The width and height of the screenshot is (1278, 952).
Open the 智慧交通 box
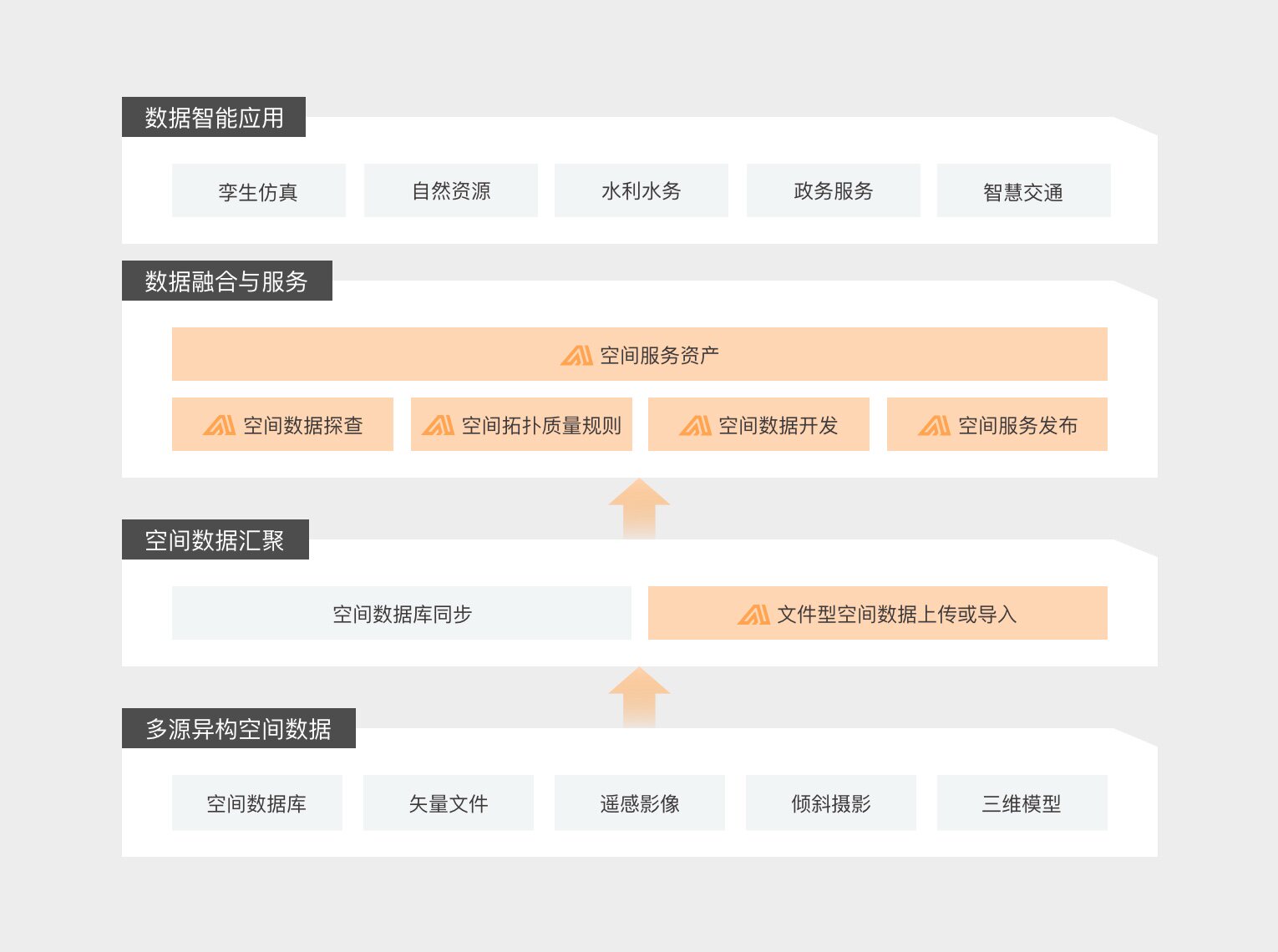click(1024, 190)
